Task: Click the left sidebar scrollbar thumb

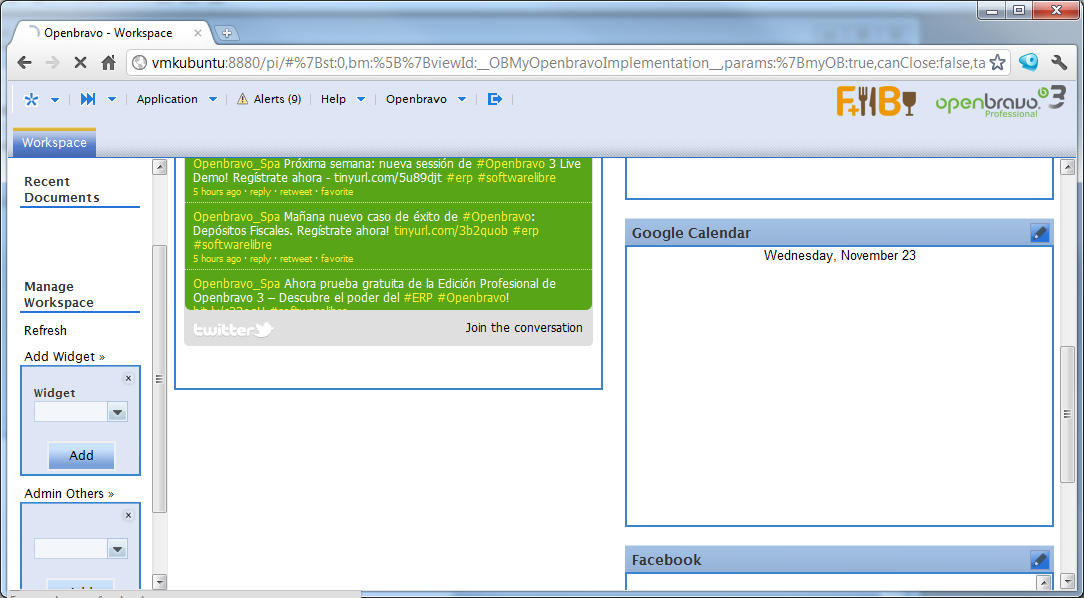Action: tap(159, 378)
